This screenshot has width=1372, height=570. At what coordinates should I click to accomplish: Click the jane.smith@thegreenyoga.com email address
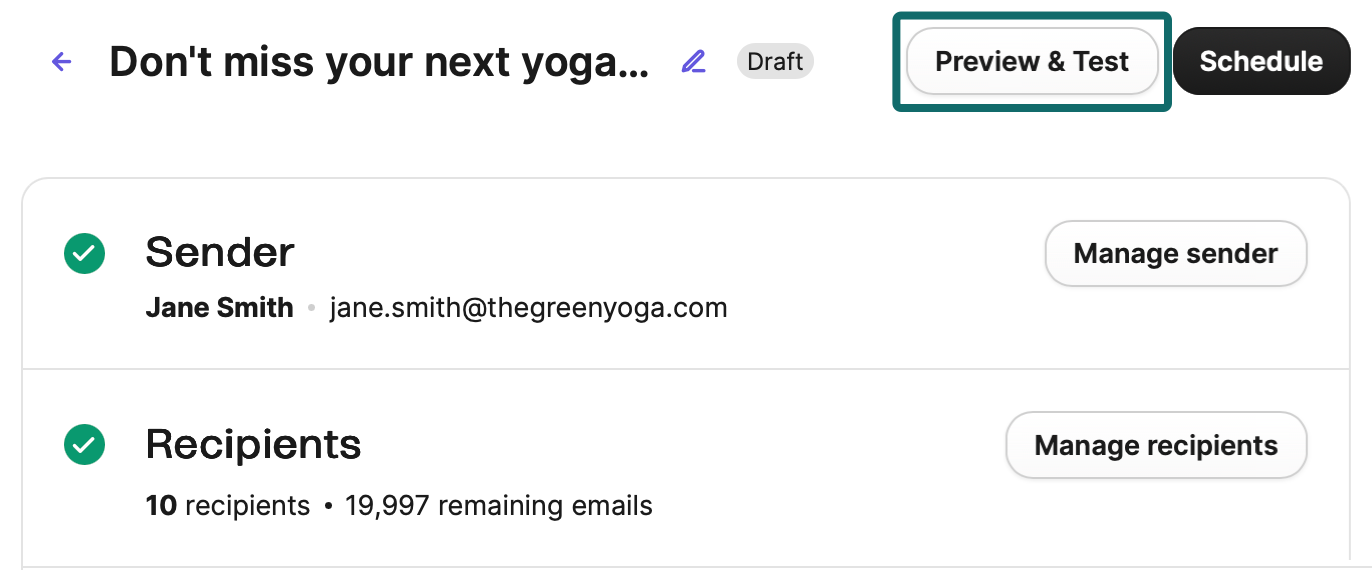(x=528, y=308)
